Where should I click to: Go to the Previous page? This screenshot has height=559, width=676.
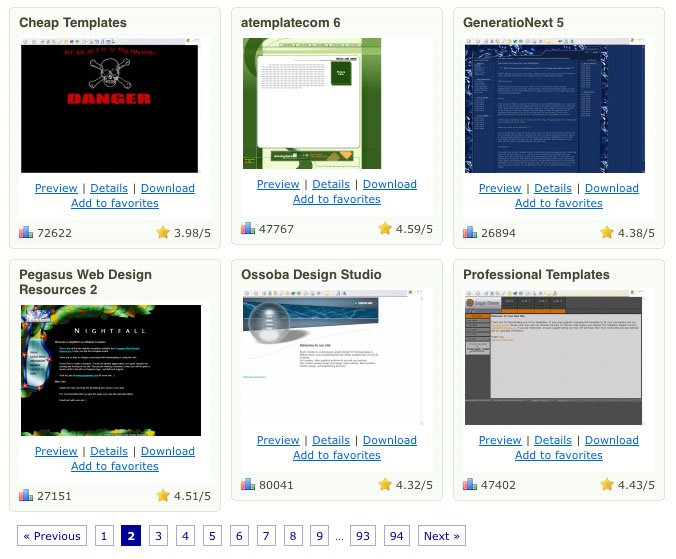tap(51, 536)
